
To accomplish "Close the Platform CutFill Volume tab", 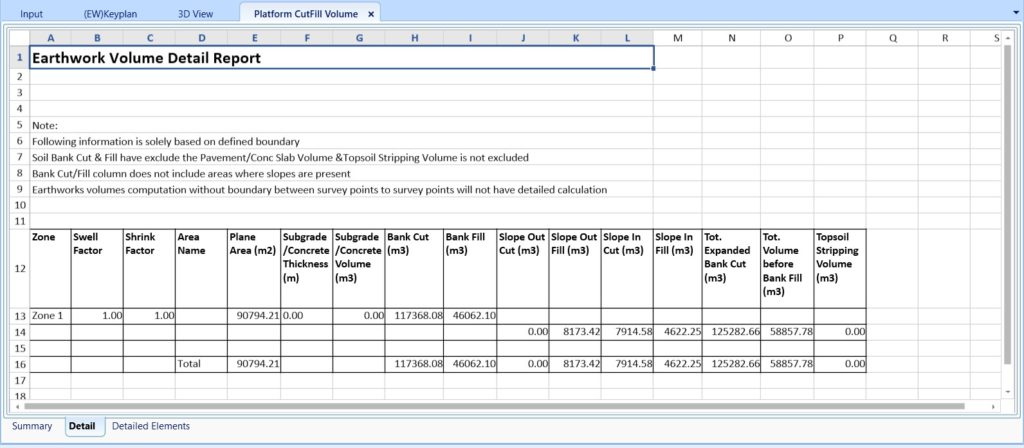I will [370, 14].
